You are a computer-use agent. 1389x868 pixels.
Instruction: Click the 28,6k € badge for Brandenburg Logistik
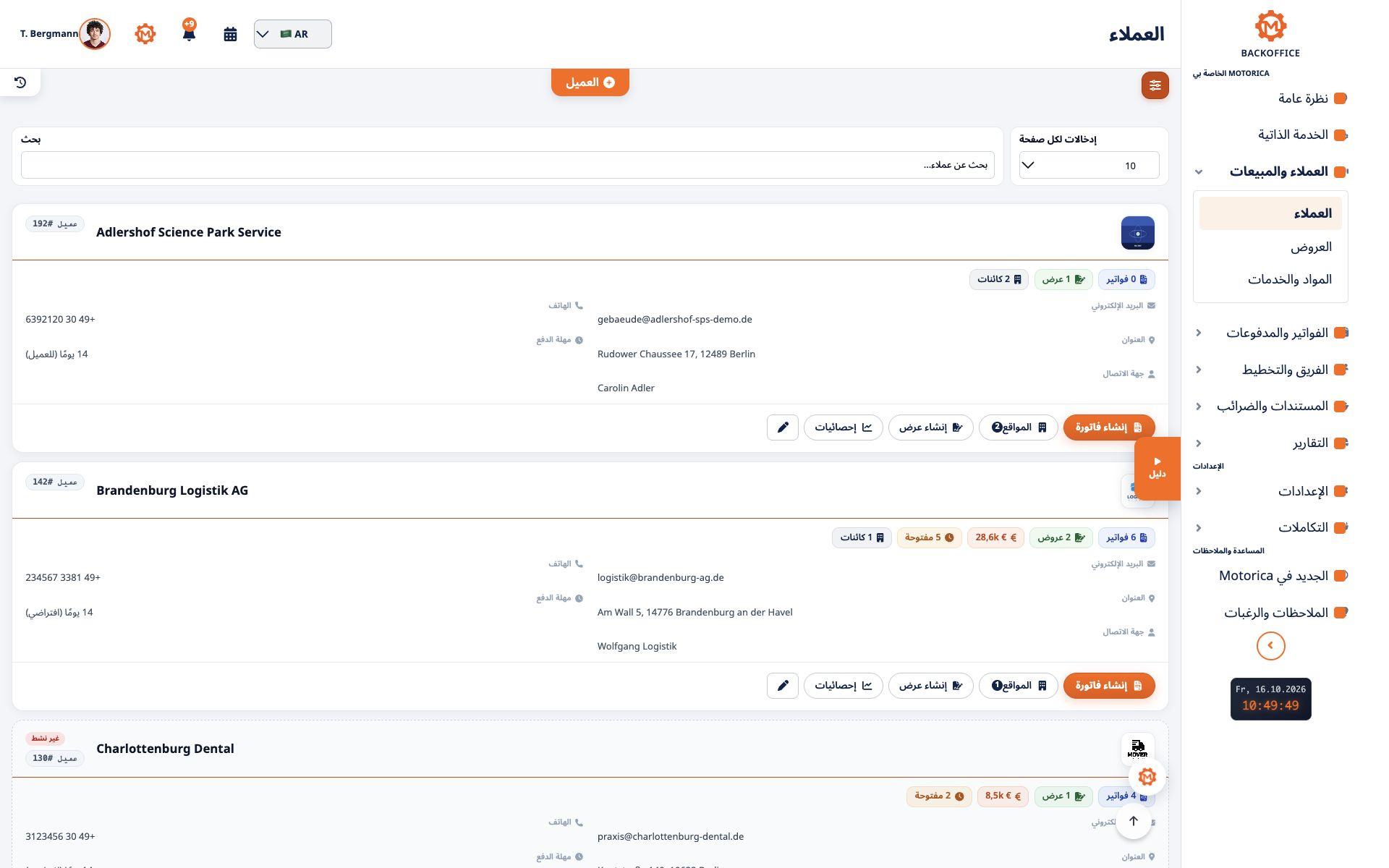pyautogui.click(x=995, y=537)
